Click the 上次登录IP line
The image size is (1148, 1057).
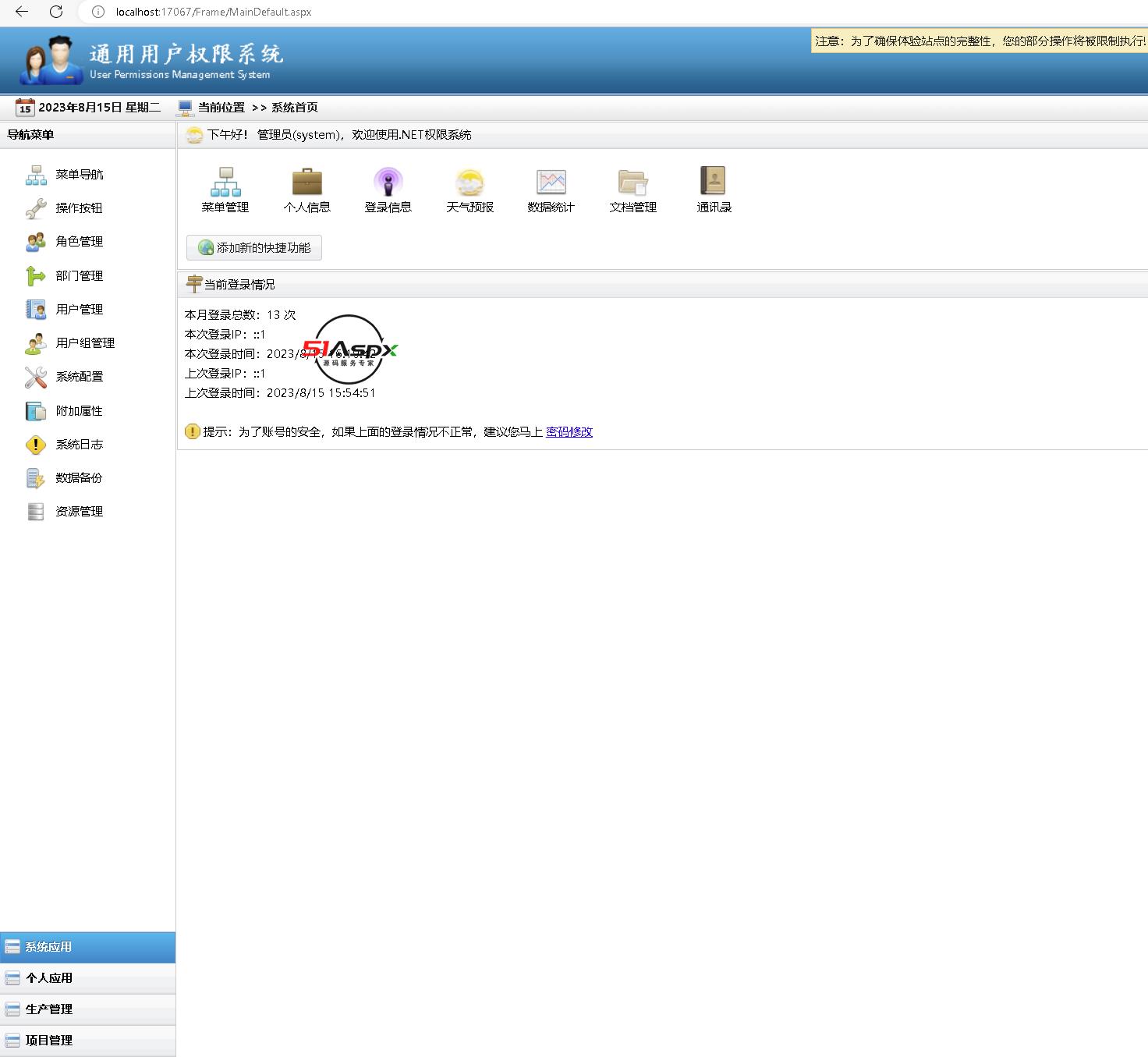click(225, 374)
